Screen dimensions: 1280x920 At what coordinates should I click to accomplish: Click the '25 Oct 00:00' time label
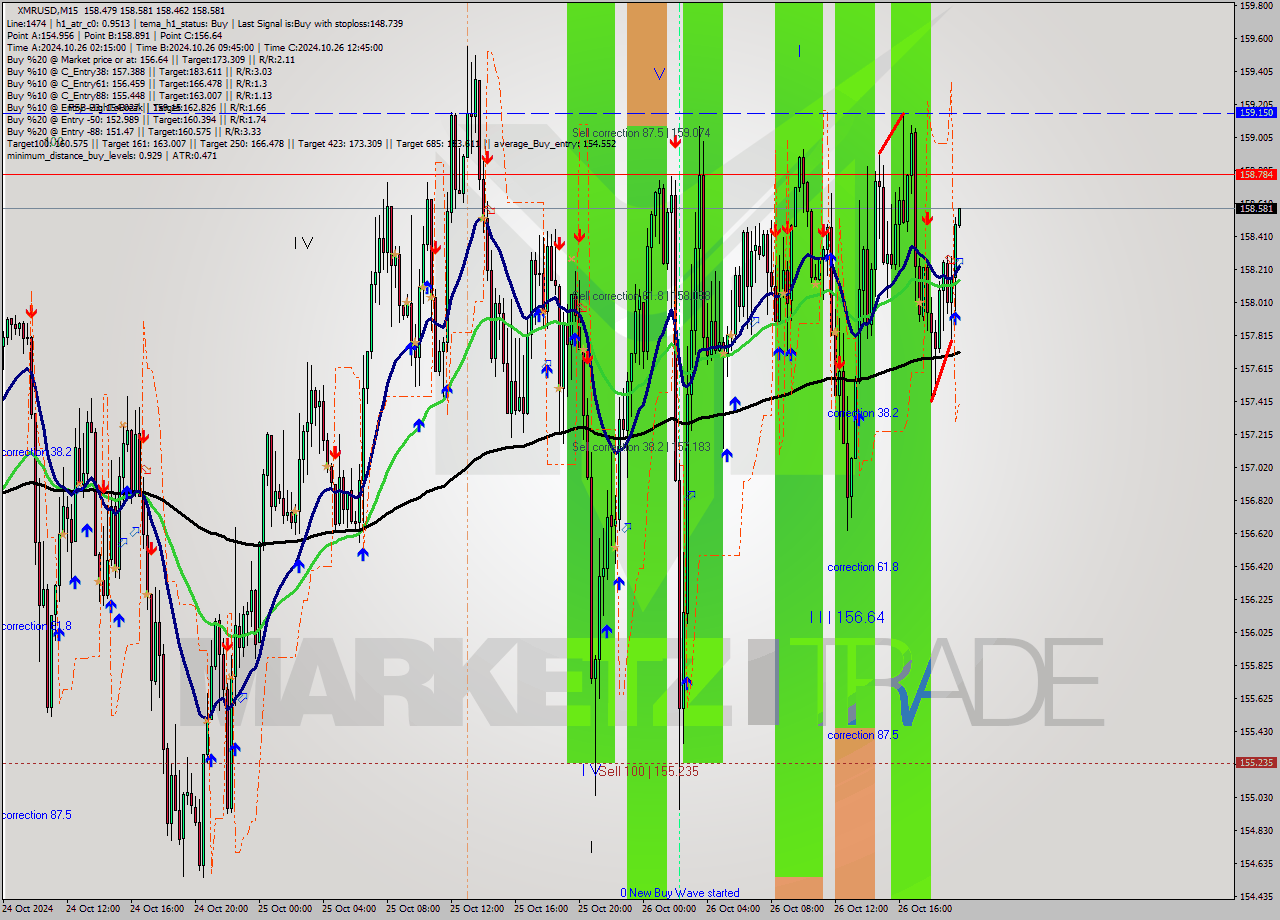(284, 909)
